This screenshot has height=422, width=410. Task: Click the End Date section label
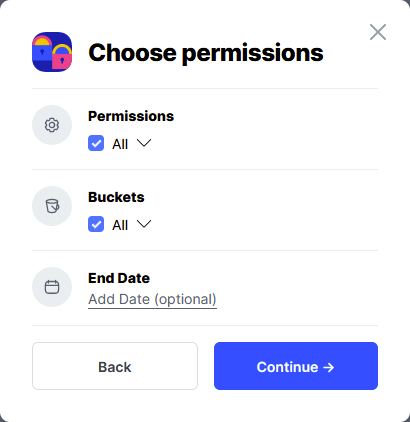[x=119, y=278]
